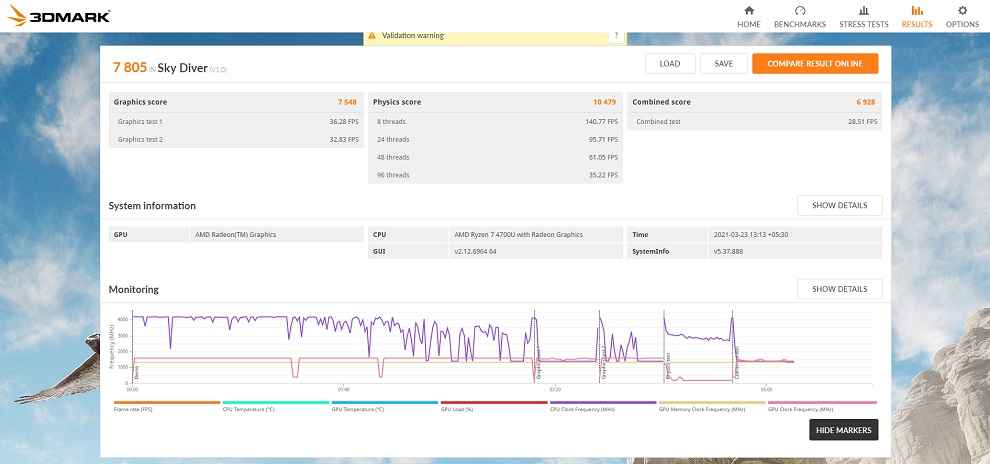
Task: Click the 35.22 FPS value
Action: click(603, 175)
